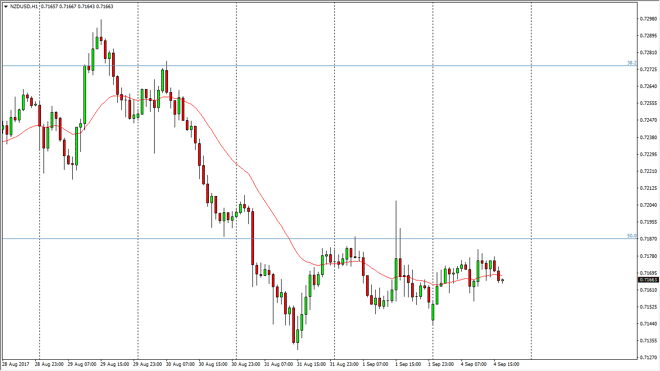Click the 29 Aug 23:00 time label
Image resolution: width=660 pixels, height=371 pixels.
pos(148,364)
